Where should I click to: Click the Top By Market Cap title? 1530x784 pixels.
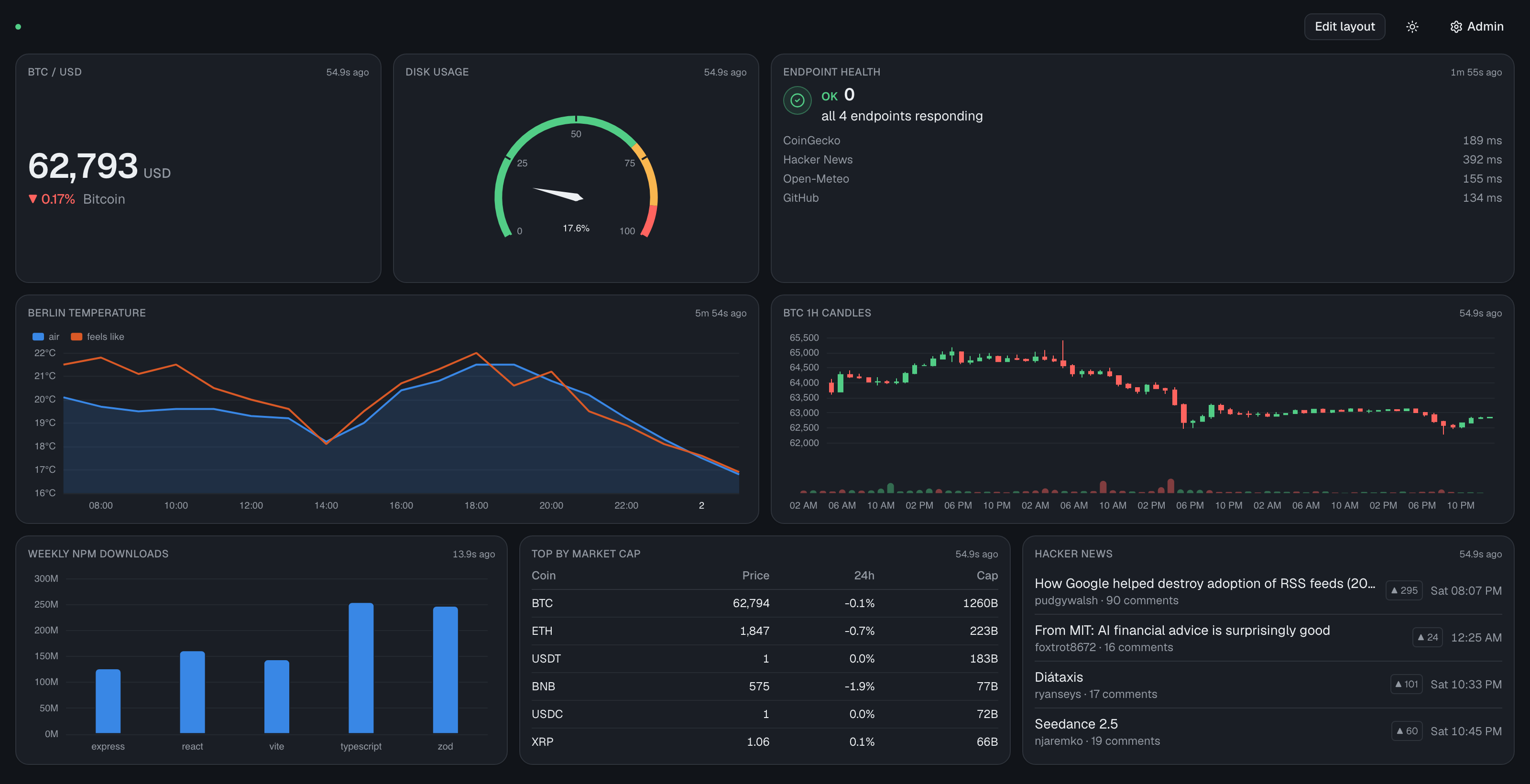coord(586,554)
